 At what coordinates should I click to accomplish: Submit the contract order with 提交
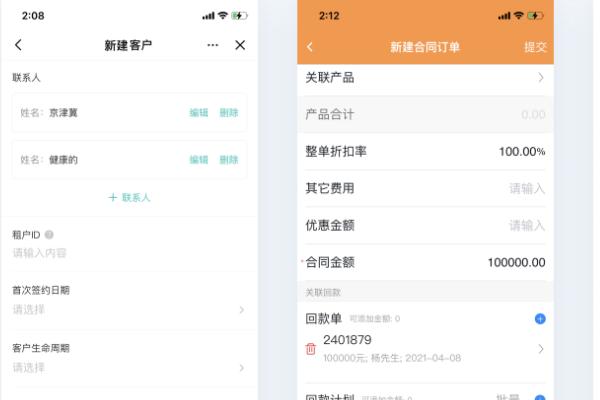click(535, 47)
